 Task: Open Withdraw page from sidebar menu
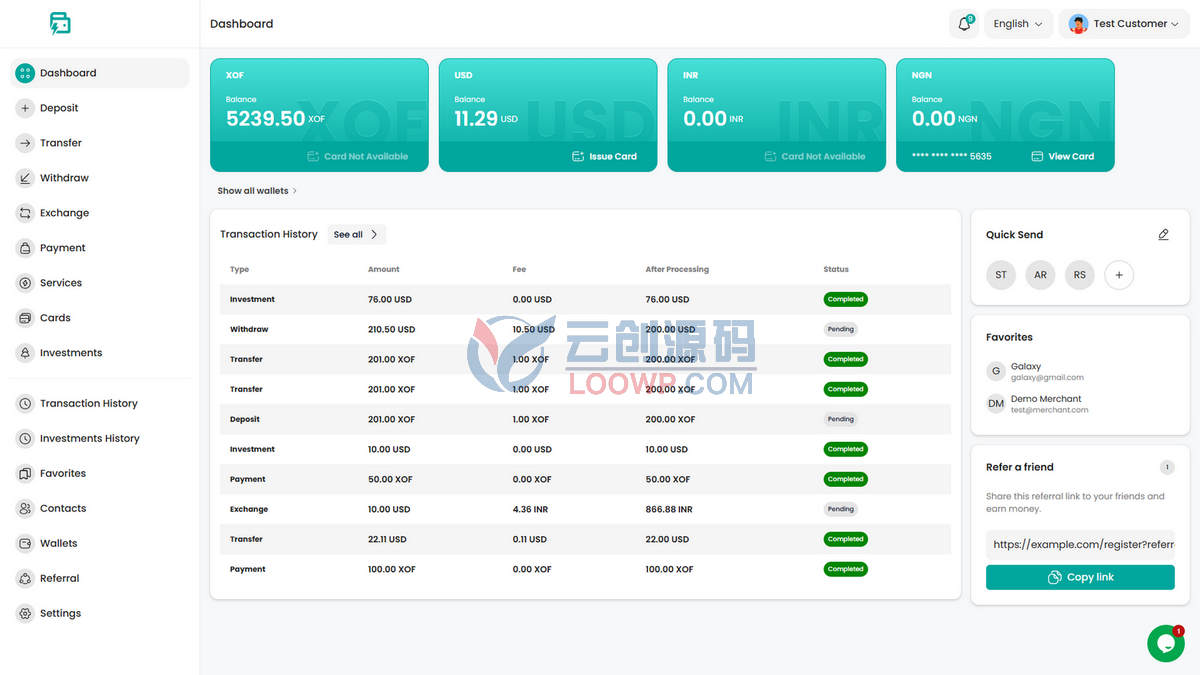pos(99,178)
